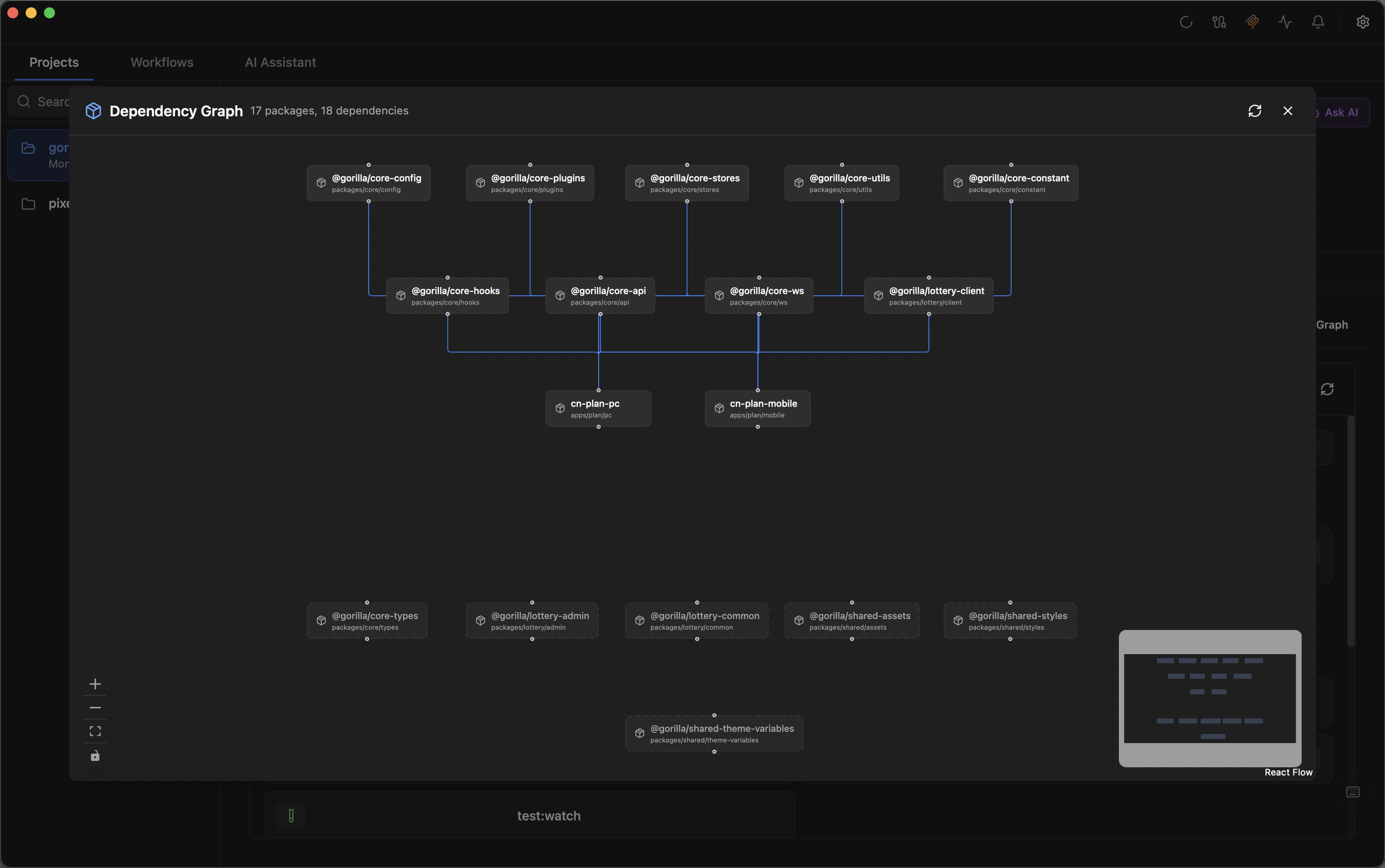Open the Settings gear
1385x868 pixels.
[x=1363, y=22]
